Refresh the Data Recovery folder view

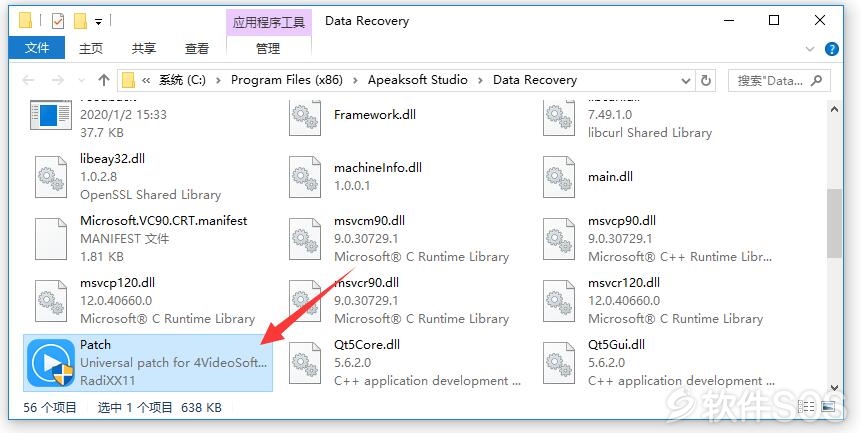(x=706, y=81)
